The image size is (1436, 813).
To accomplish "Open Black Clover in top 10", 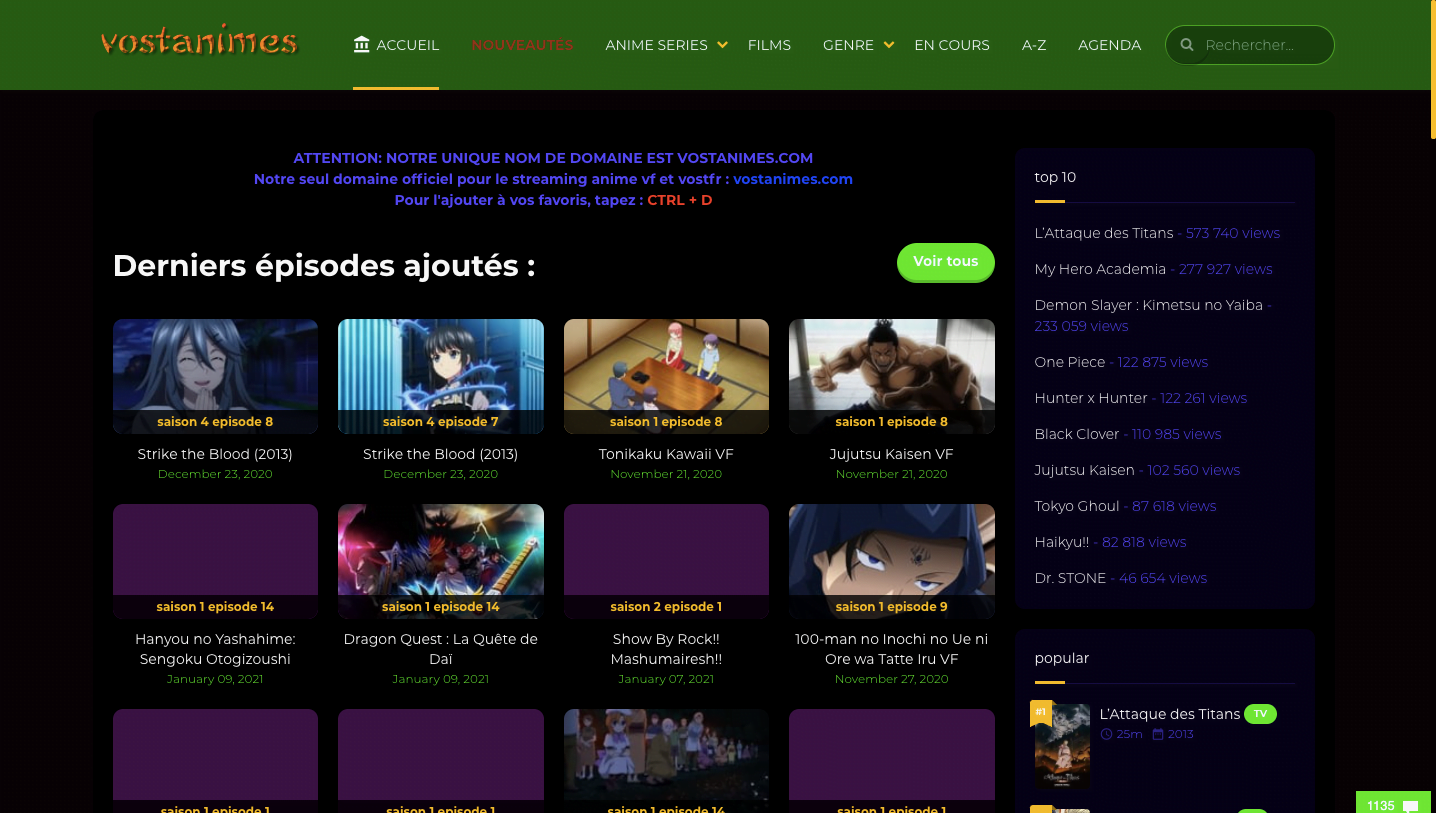I will (x=1077, y=434).
